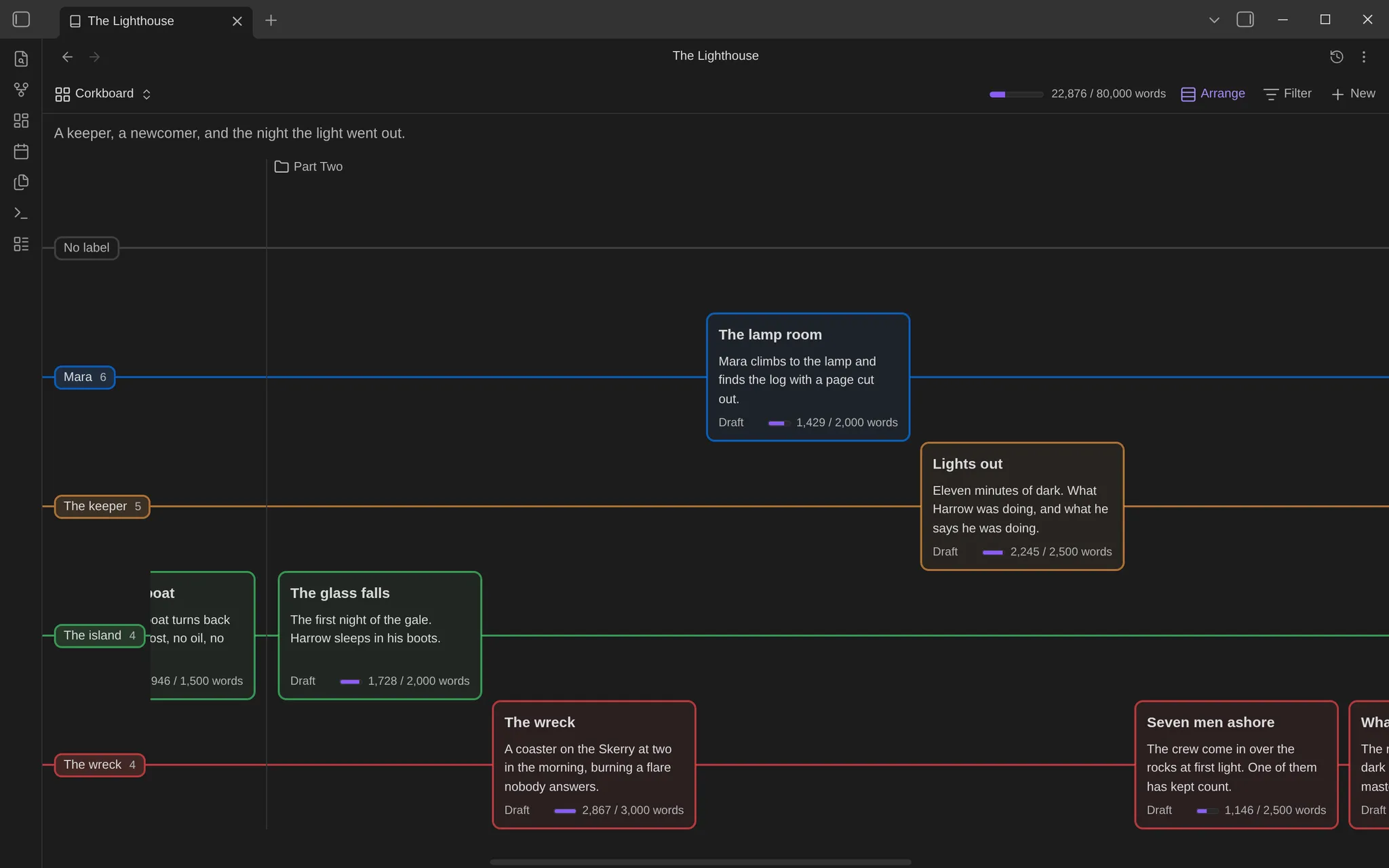Open the more options vertical dots menu

1364,57
